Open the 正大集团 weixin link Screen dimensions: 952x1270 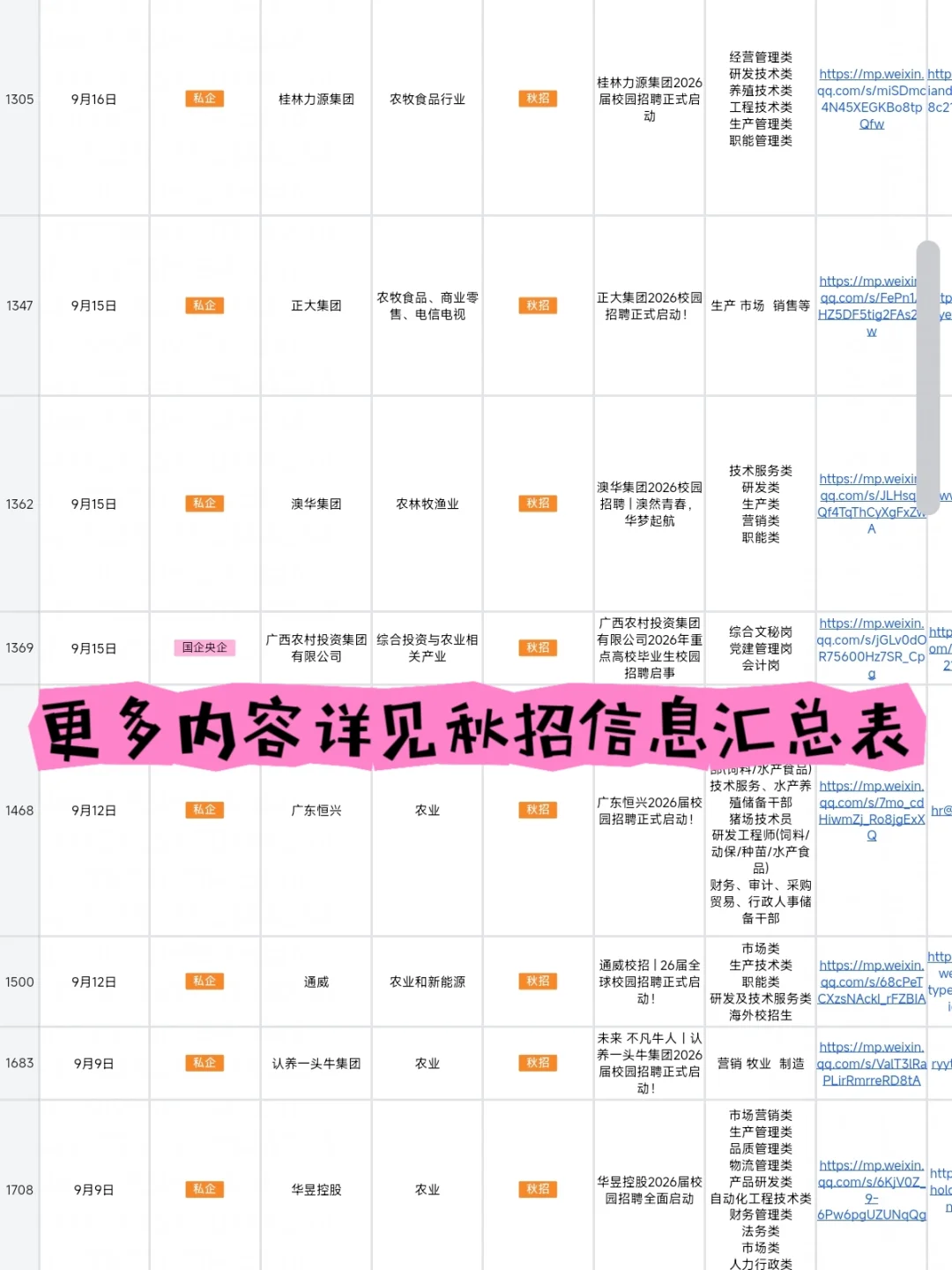tap(867, 306)
